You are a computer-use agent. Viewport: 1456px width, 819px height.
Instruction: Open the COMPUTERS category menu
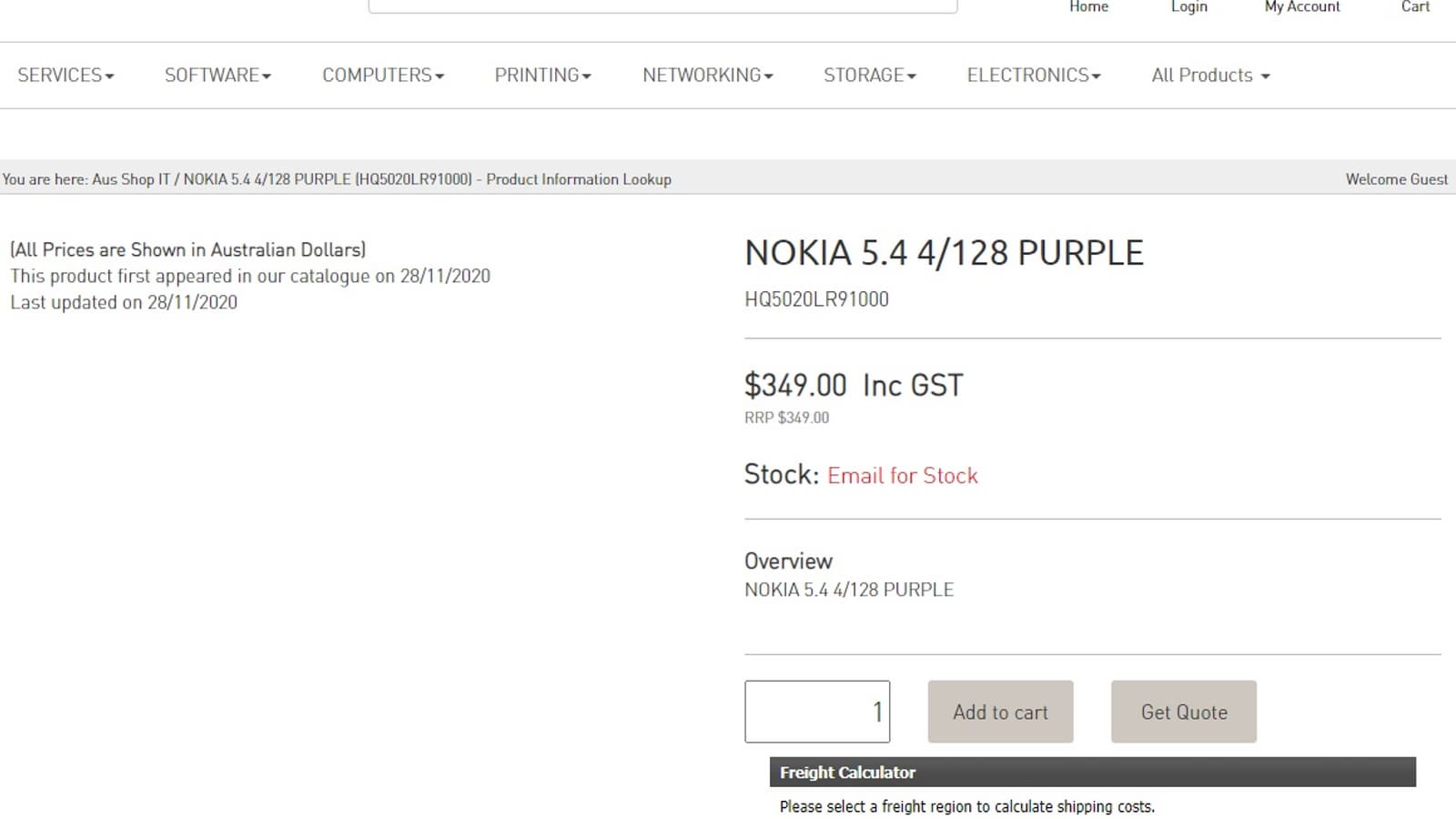383,76
